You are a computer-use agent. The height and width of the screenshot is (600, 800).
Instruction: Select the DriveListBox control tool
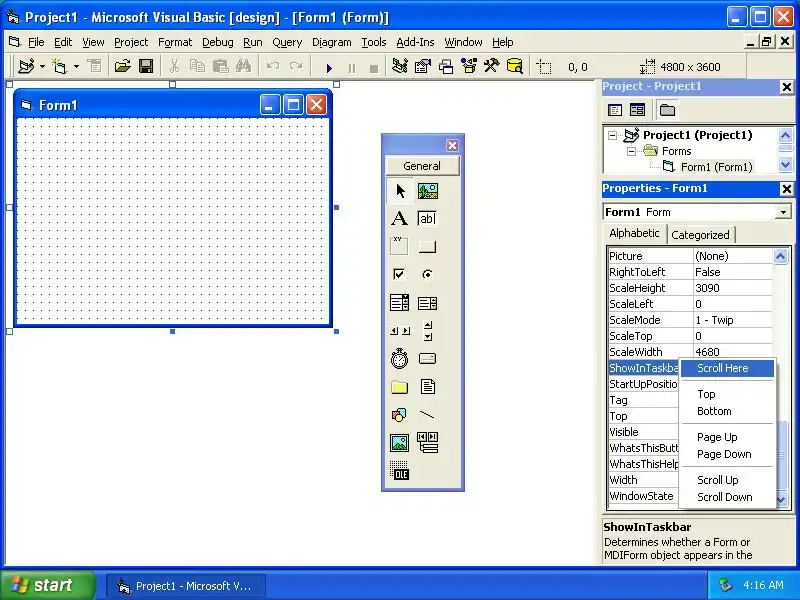tap(428, 359)
